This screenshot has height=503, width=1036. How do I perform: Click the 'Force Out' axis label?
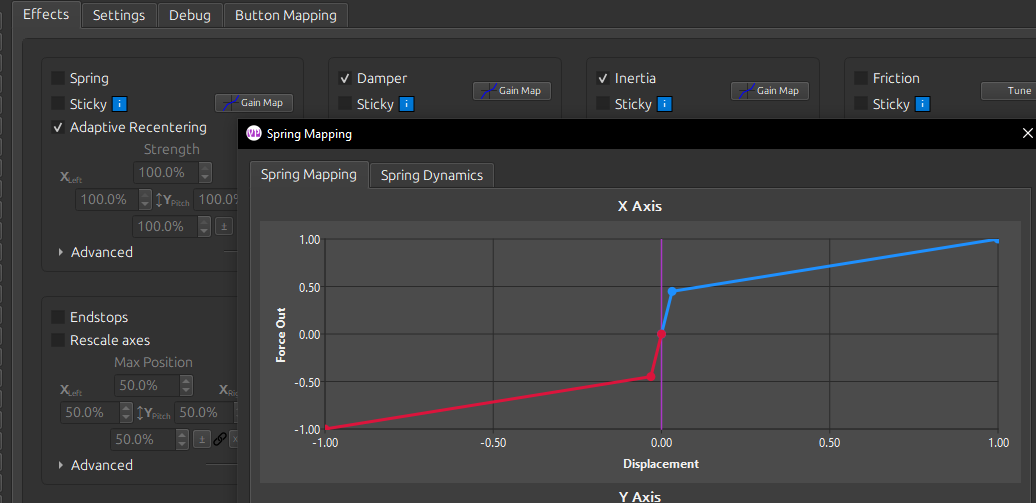(281, 334)
